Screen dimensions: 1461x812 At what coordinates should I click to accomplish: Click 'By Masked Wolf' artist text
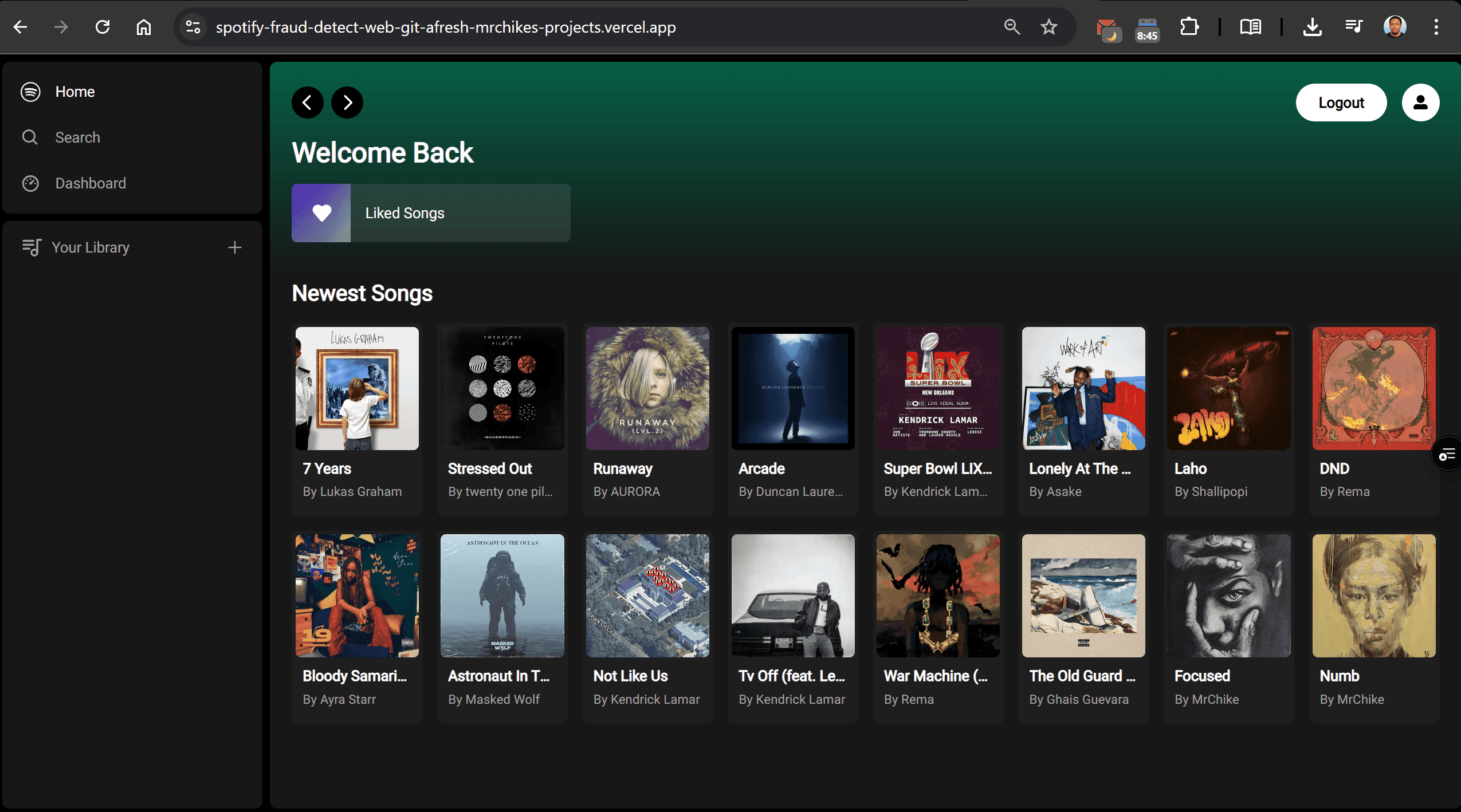[x=494, y=699]
